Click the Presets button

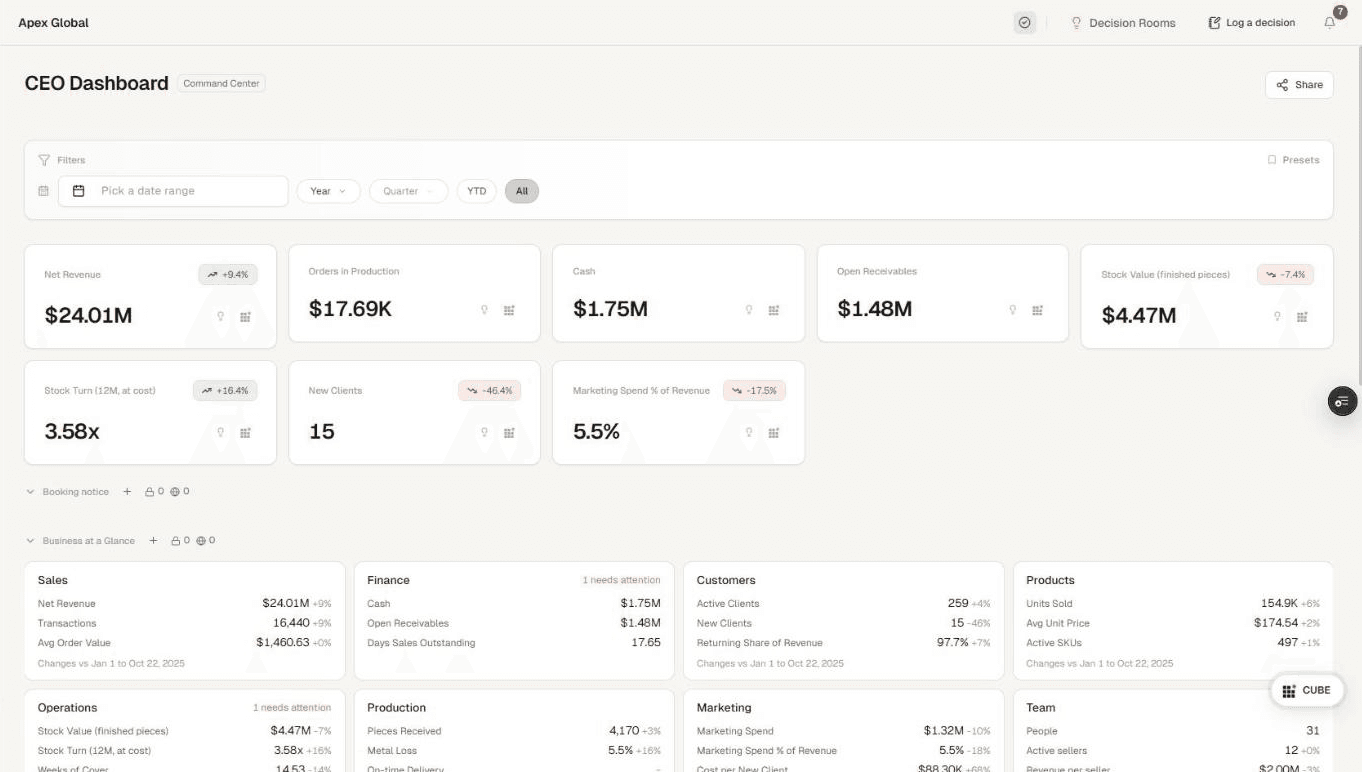(1293, 160)
